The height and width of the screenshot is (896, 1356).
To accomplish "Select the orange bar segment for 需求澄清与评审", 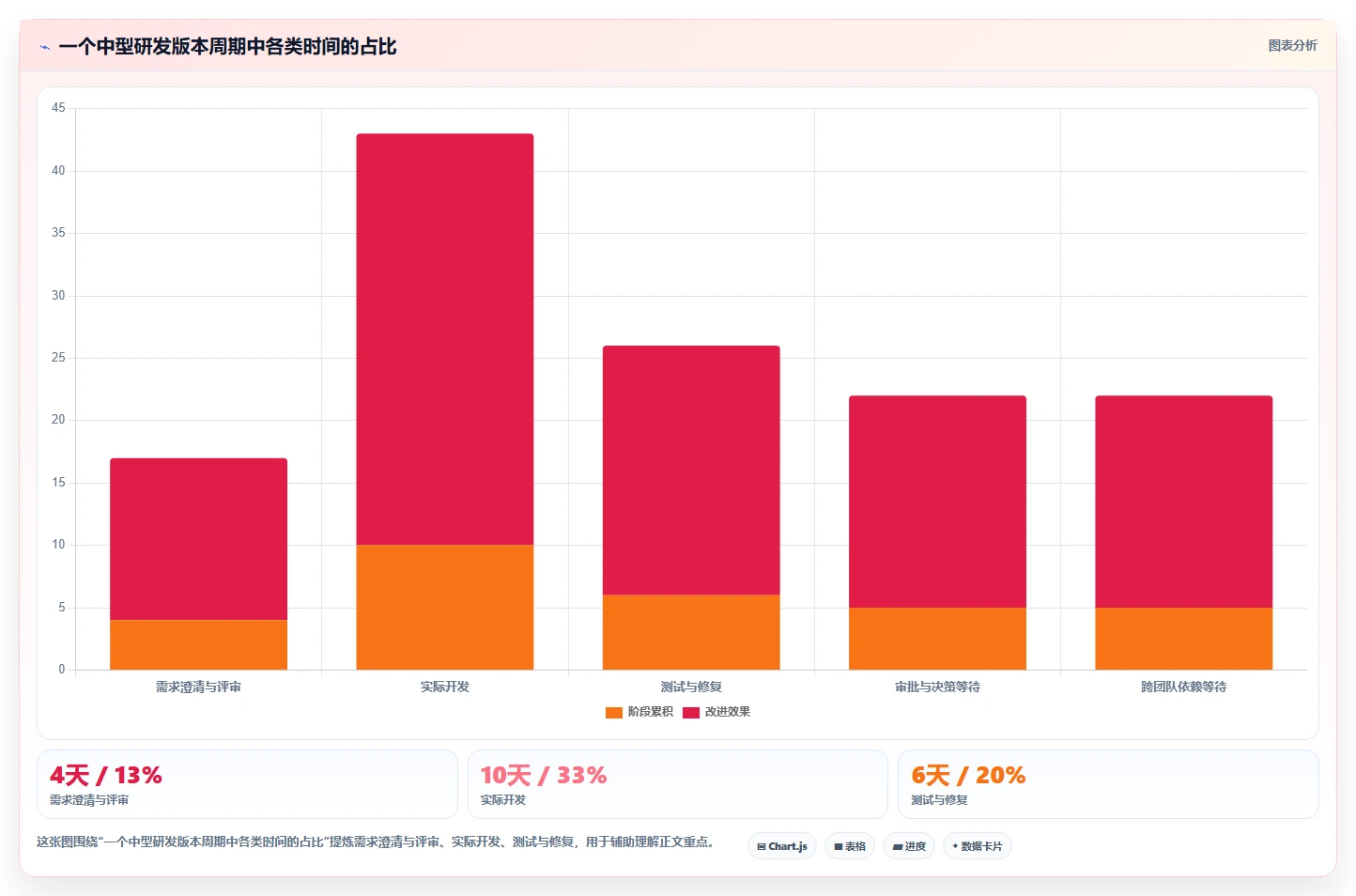I will 198,645.
